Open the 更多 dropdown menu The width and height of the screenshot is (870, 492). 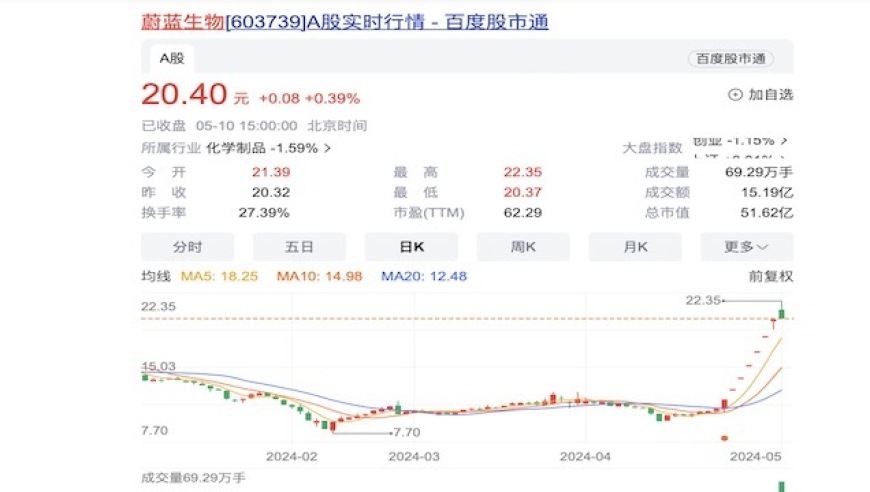pyautogui.click(x=747, y=247)
